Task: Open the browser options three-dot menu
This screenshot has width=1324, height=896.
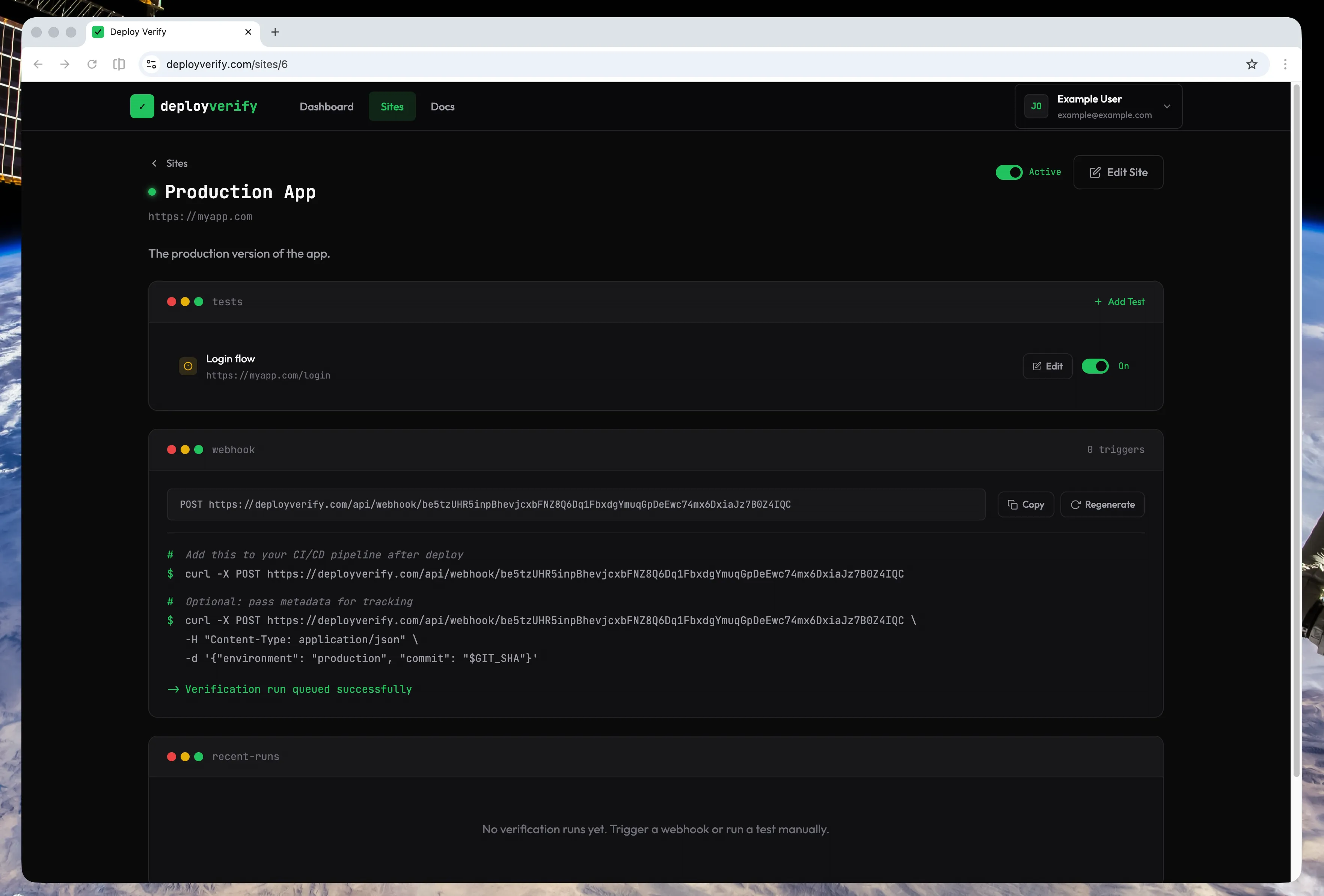Action: [x=1285, y=64]
